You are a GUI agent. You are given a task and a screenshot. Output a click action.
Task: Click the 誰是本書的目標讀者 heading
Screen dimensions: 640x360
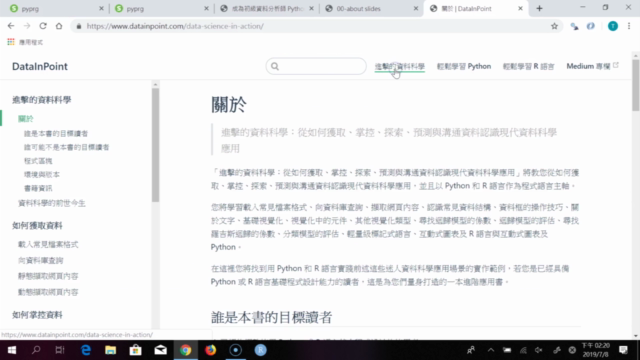tap(271, 317)
